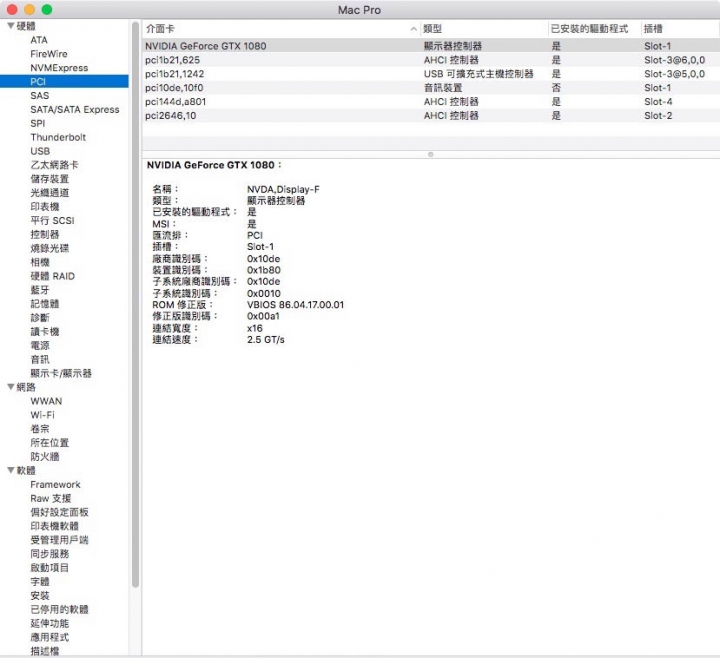The image size is (720, 658).
Task: Select 延伸功能 extensions item
Action: pos(50,623)
